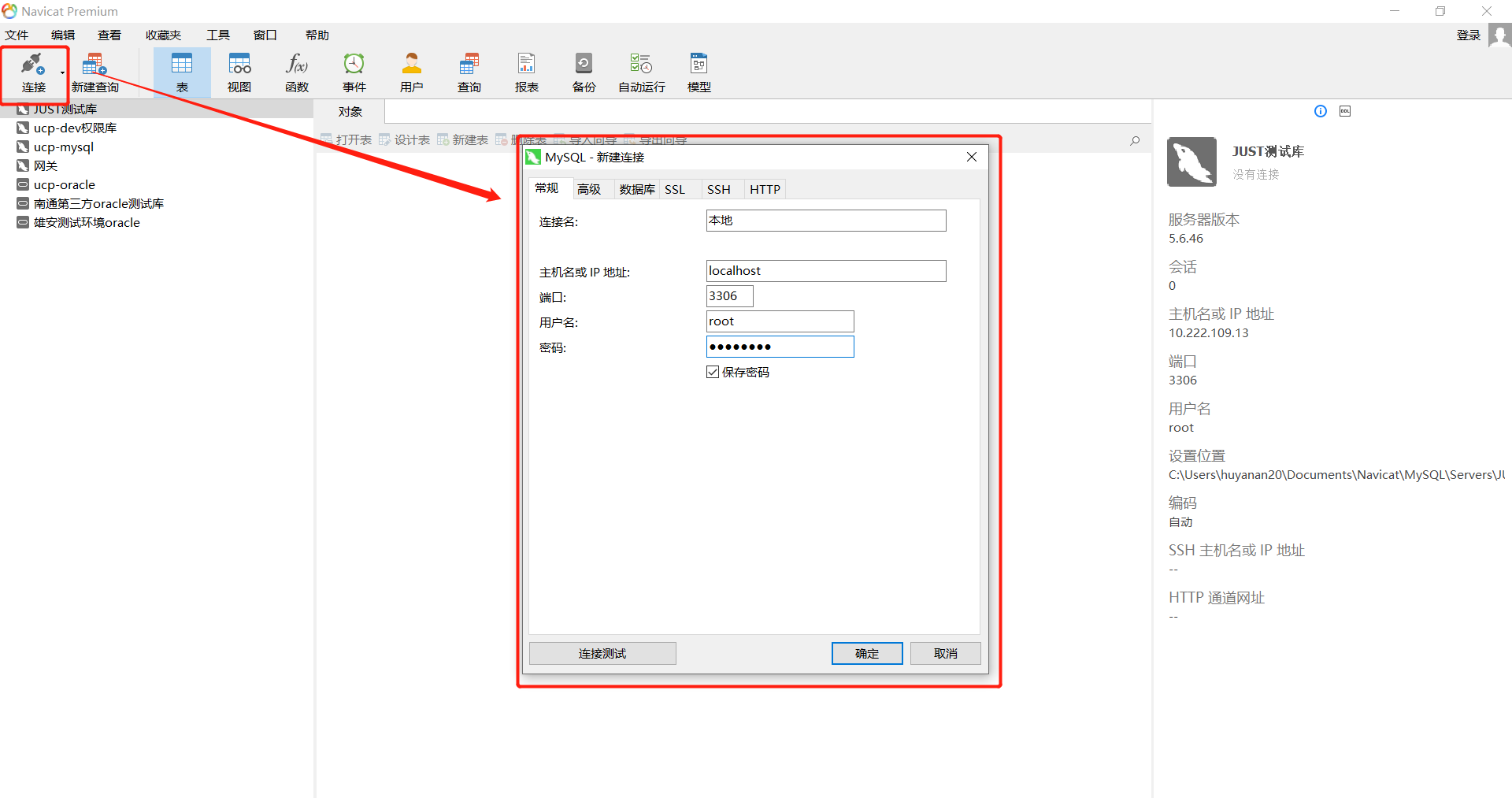1512x798 pixels.
Task: Select the Table (表) toolbar icon
Action: click(x=182, y=72)
